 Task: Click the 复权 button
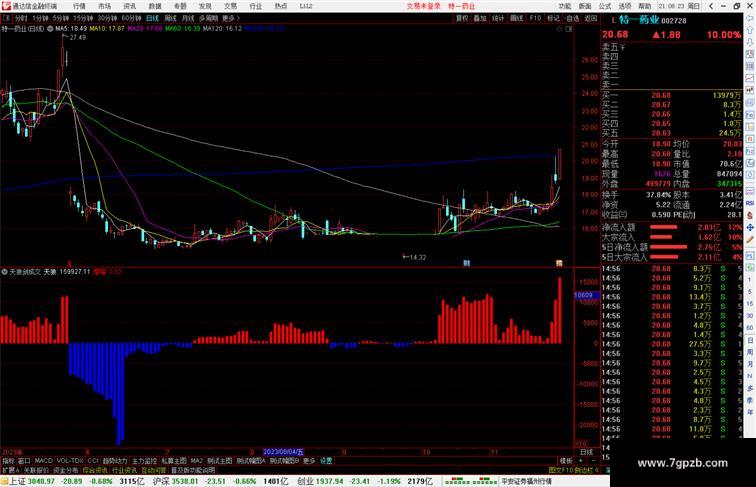click(x=462, y=18)
